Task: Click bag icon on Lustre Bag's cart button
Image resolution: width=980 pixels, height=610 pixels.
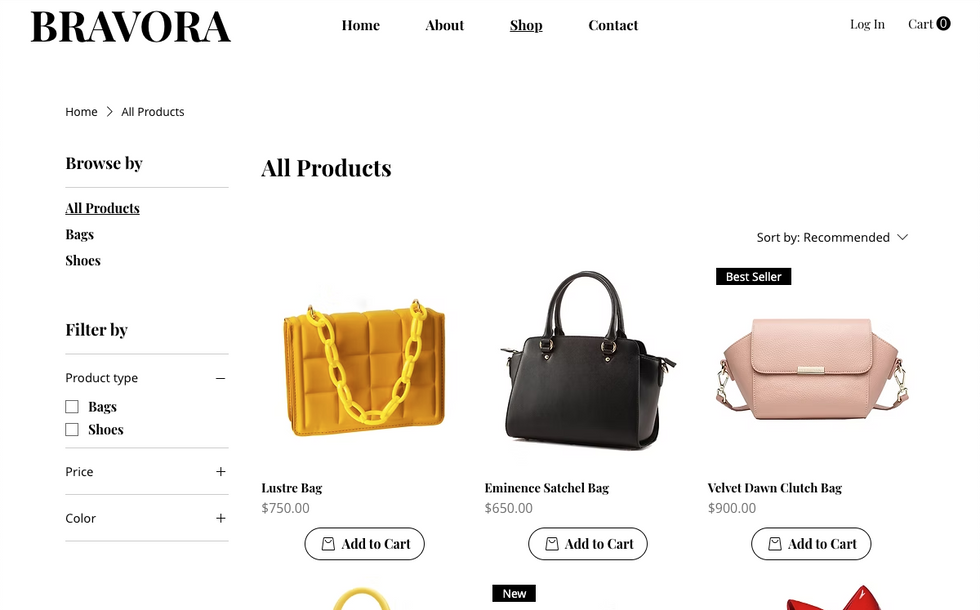Action: [x=328, y=544]
